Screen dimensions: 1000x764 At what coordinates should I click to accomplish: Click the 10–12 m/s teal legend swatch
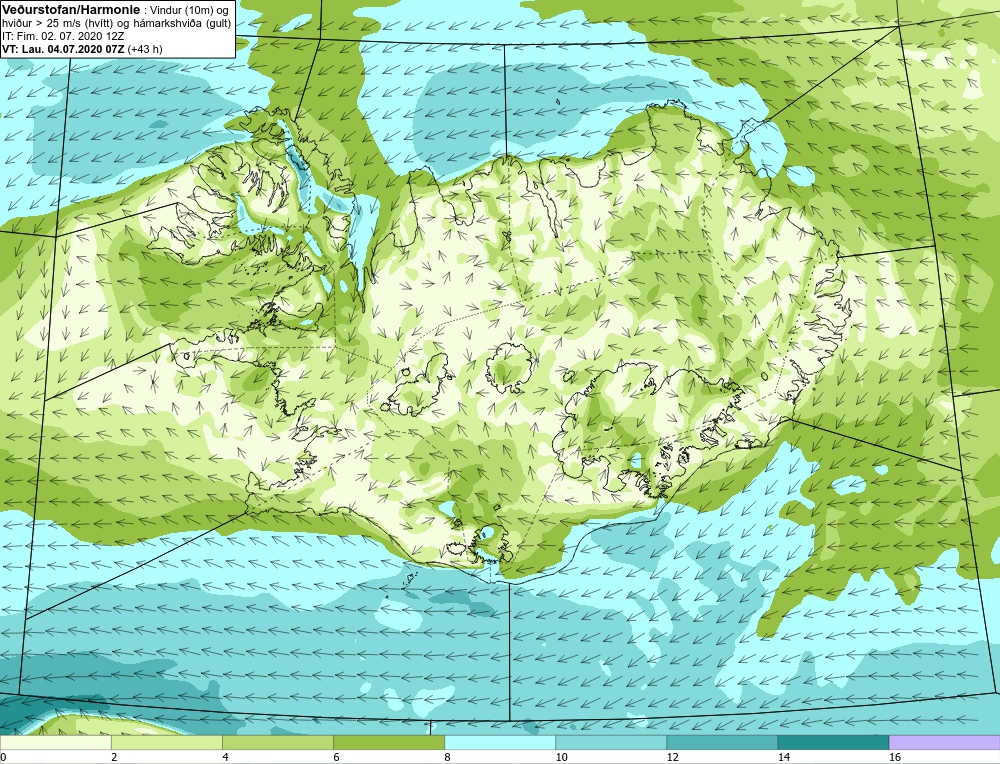(x=611, y=742)
